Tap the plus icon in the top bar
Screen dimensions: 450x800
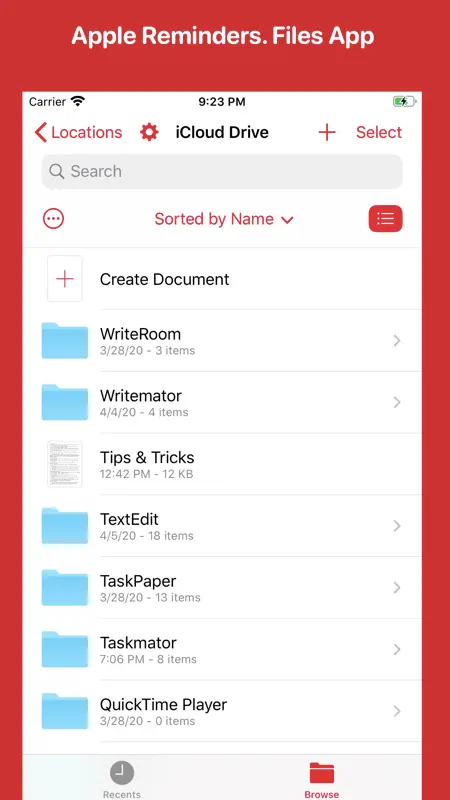[327, 133]
